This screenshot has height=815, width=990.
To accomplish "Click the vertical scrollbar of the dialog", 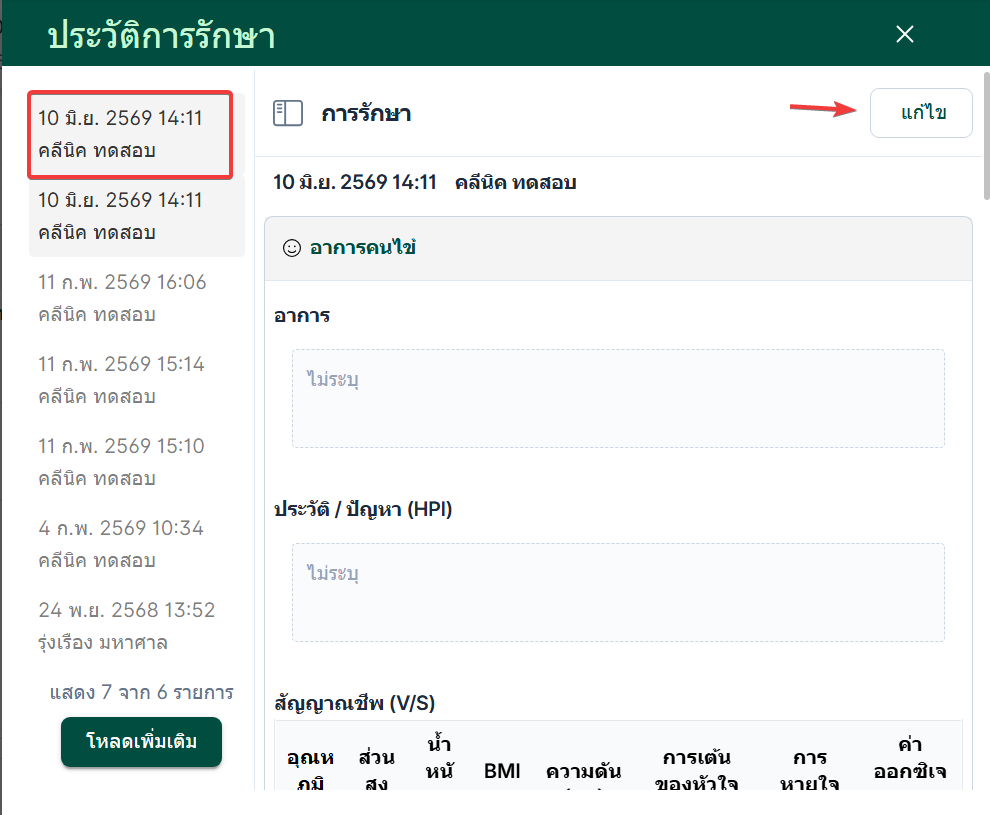I will click(986, 136).
